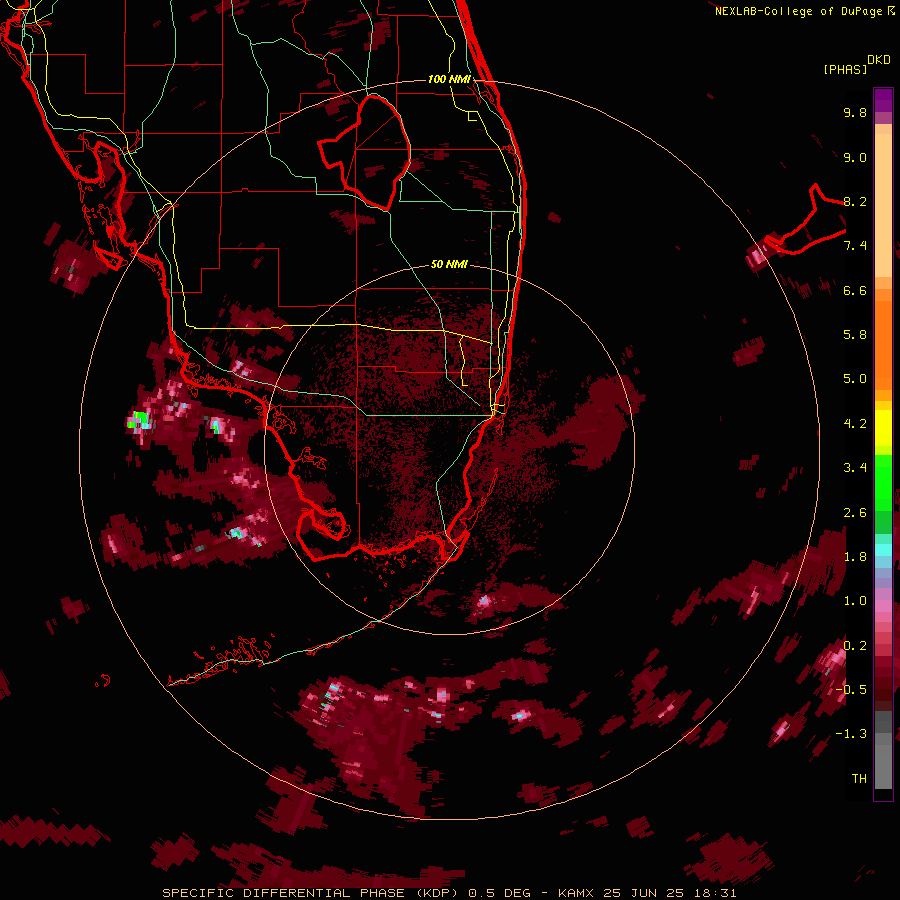Click the -0.5 value on color scale
The image size is (900, 900).
(852, 690)
